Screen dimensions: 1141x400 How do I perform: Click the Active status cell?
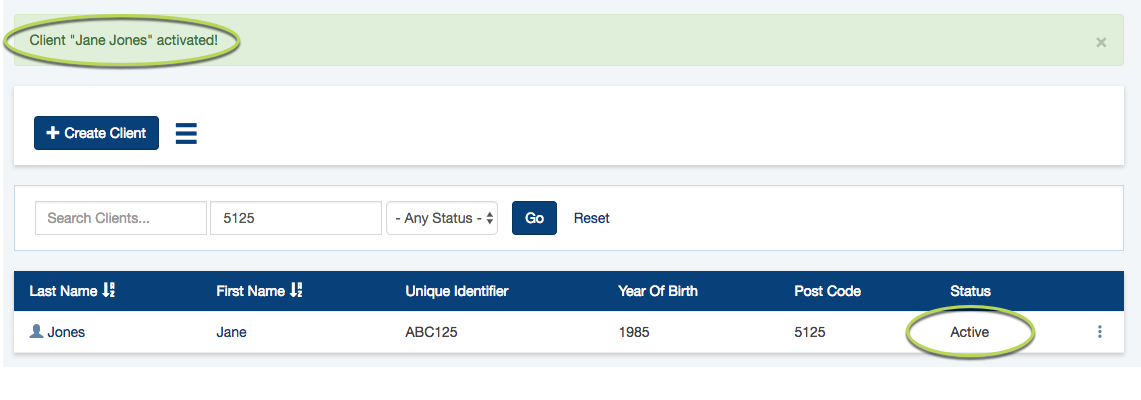coord(969,332)
